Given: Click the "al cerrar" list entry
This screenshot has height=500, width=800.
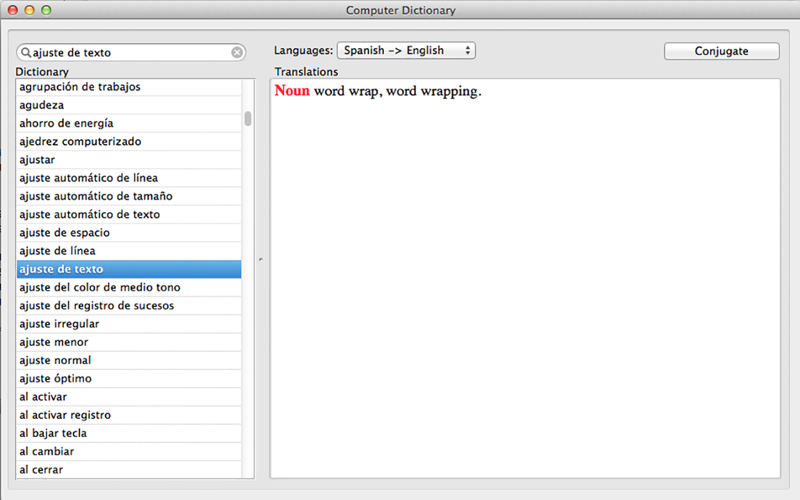Looking at the screenshot, I should [x=129, y=470].
